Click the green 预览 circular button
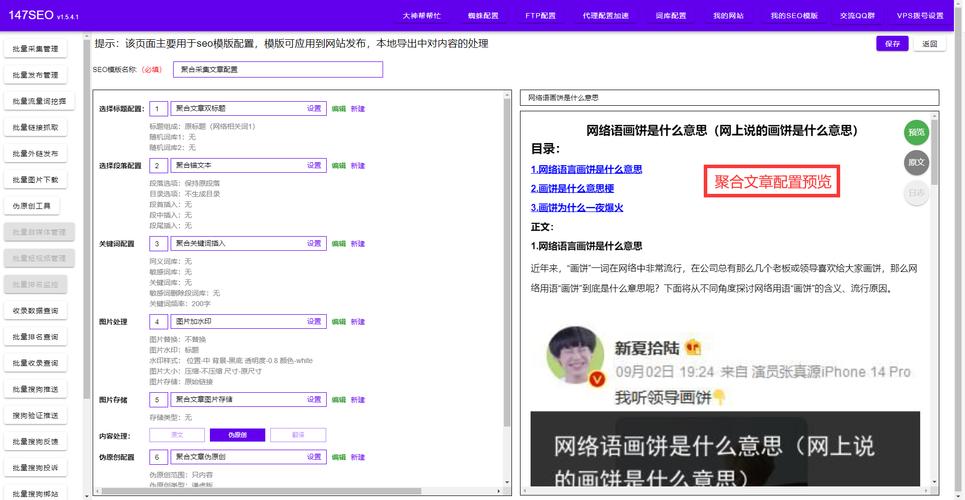Viewport: 965px width, 500px height. point(916,132)
